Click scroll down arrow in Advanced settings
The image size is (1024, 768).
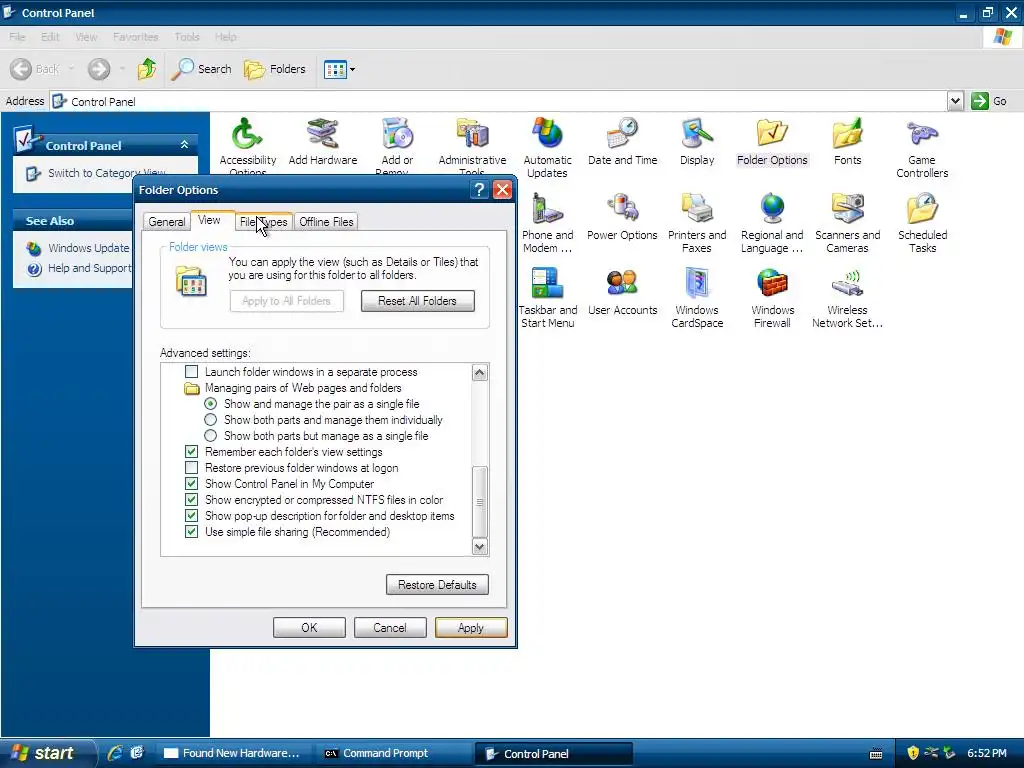click(479, 547)
